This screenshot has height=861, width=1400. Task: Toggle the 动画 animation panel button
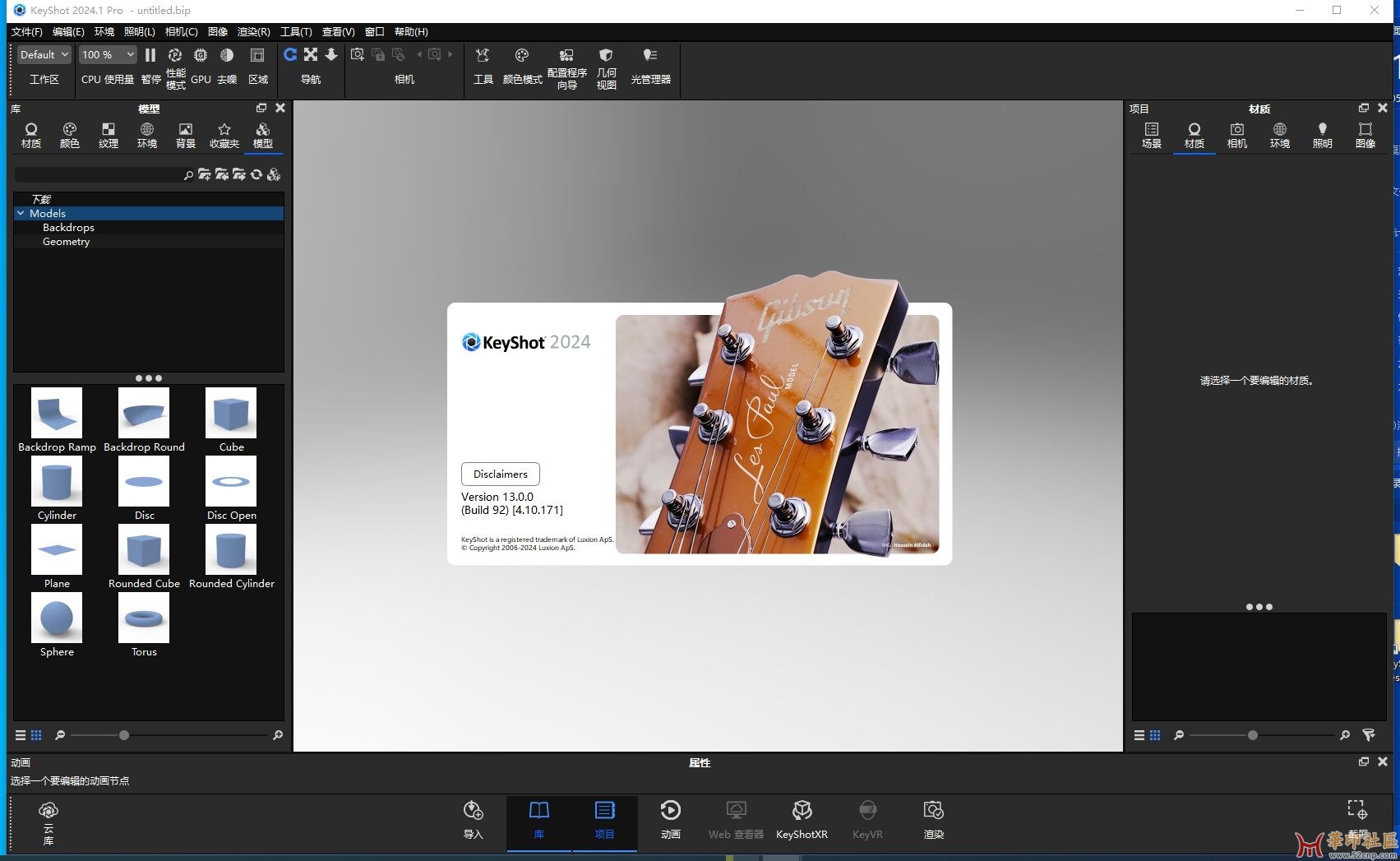pos(671,820)
